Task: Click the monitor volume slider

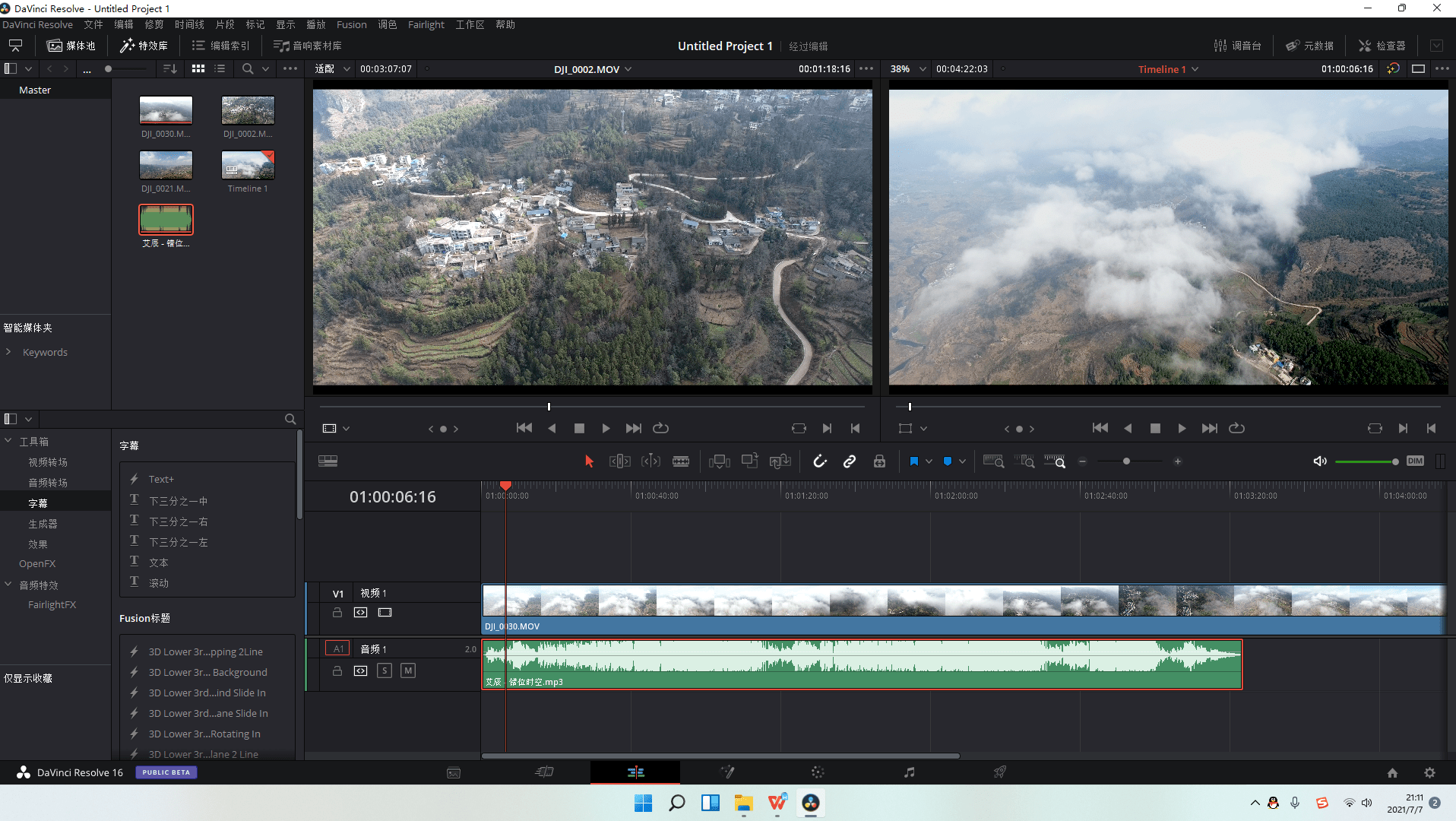Action: tap(1366, 461)
